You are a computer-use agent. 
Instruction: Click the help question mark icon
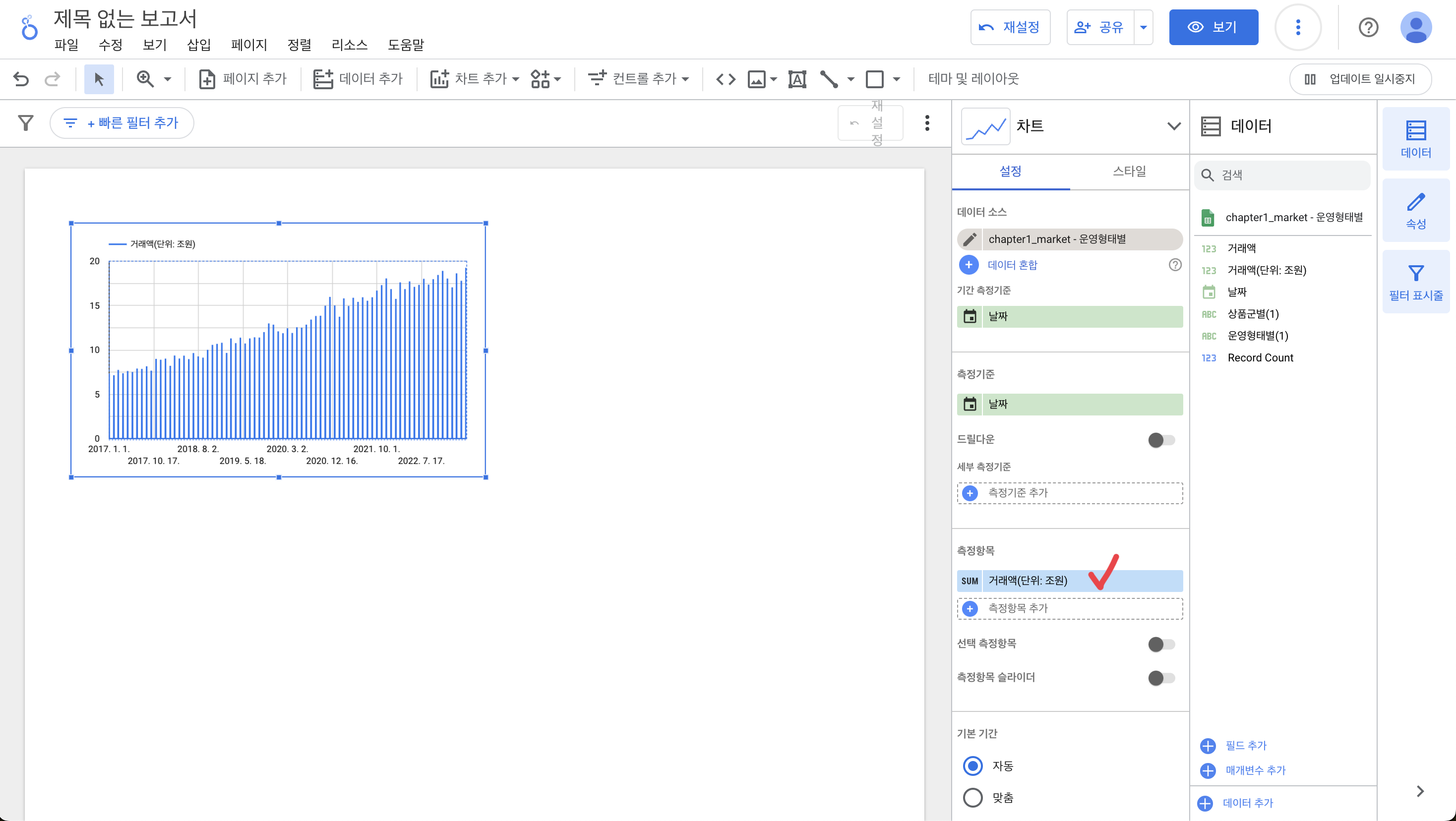(x=1368, y=27)
